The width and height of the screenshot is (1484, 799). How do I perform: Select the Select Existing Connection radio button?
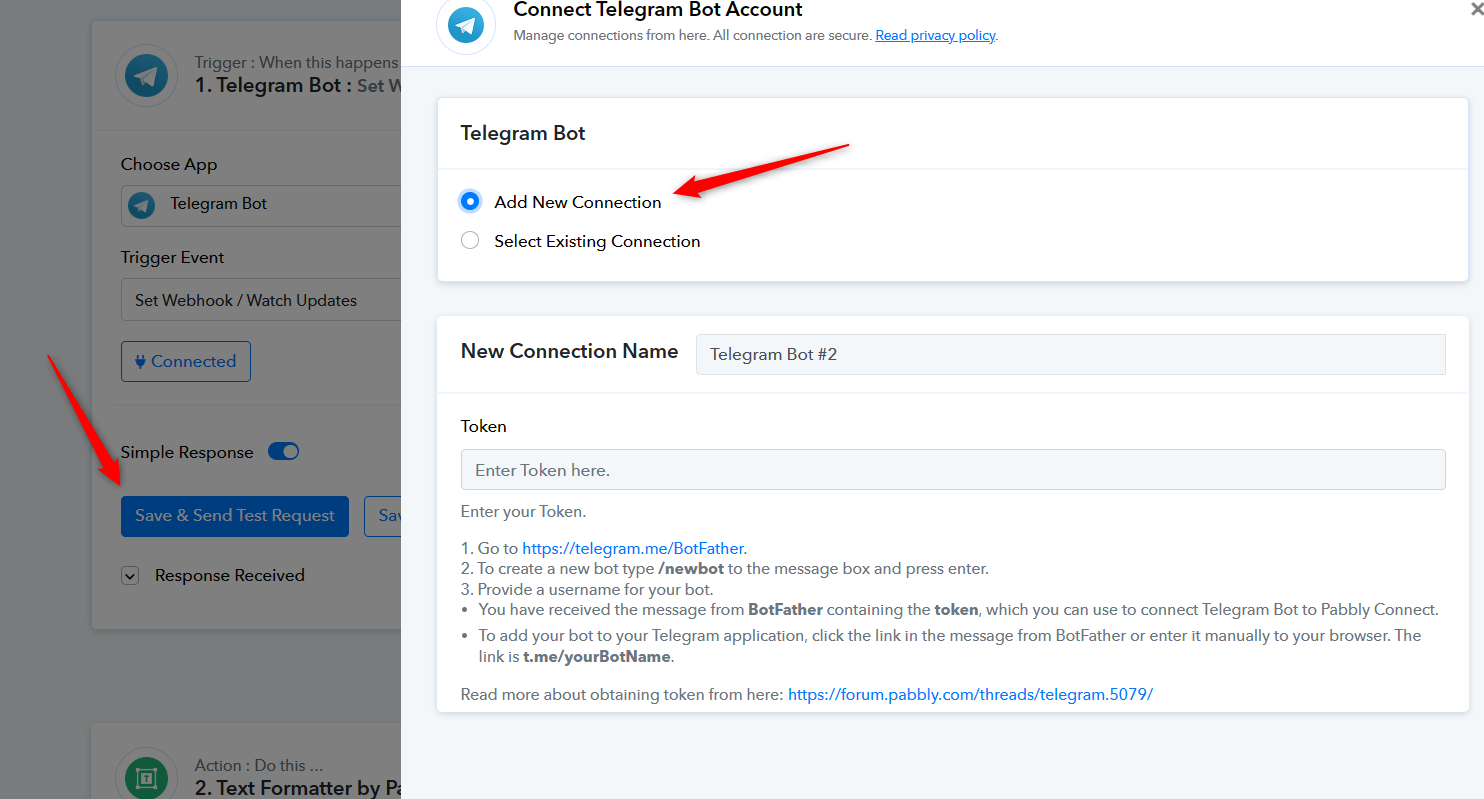click(x=470, y=240)
